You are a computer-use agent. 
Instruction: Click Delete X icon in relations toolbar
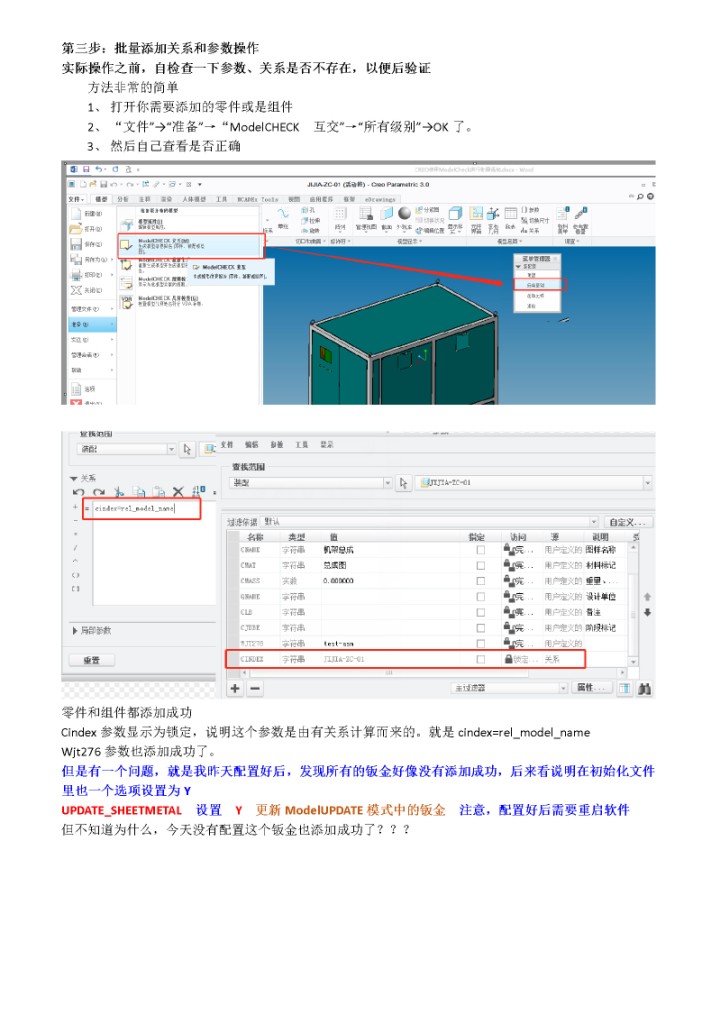coord(178,492)
